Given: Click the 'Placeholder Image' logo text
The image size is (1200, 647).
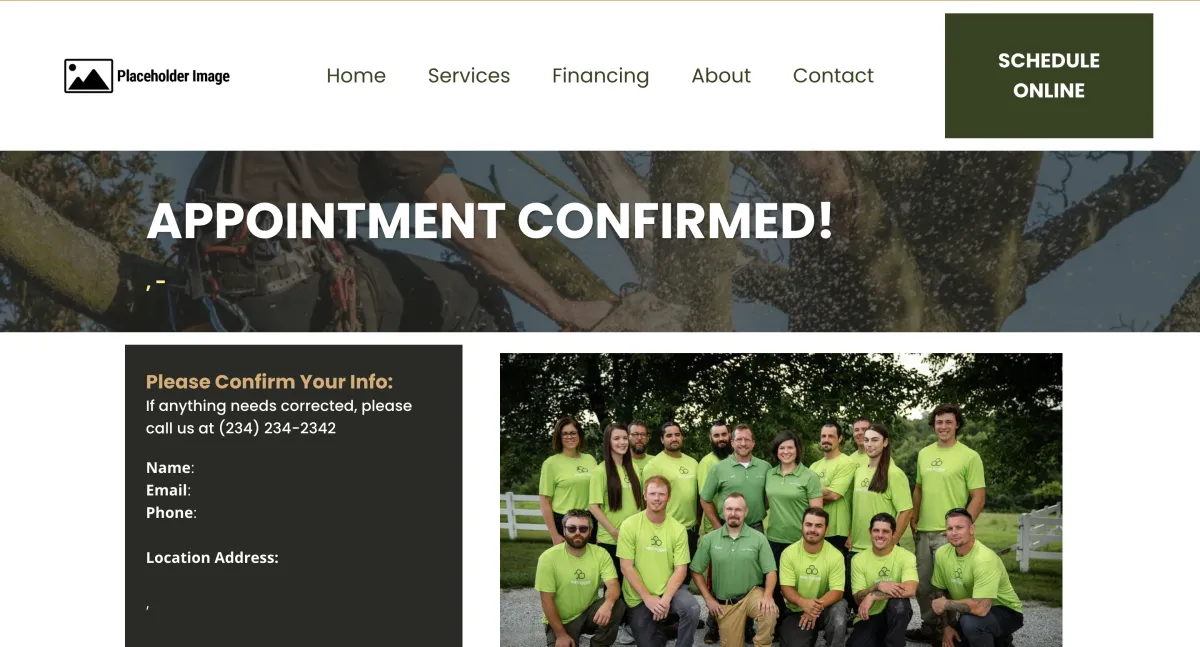Looking at the screenshot, I should point(173,76).
